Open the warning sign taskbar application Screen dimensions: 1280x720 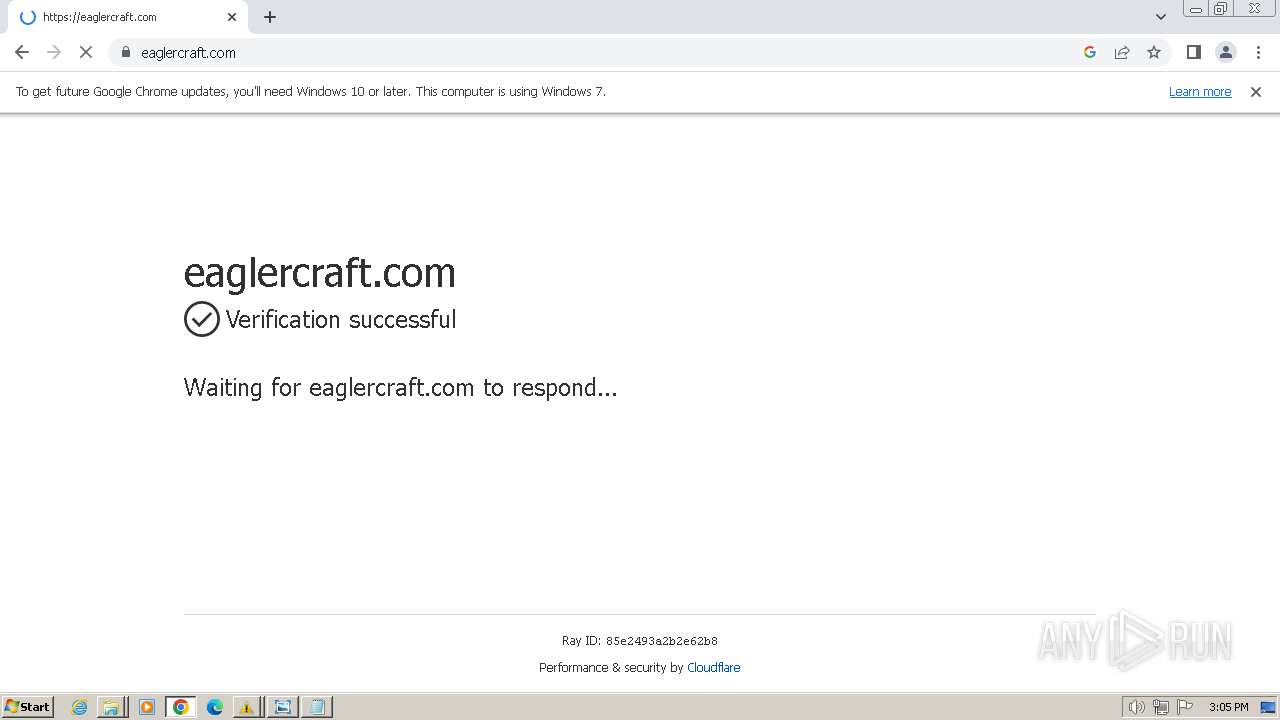[x=246, y=707]
